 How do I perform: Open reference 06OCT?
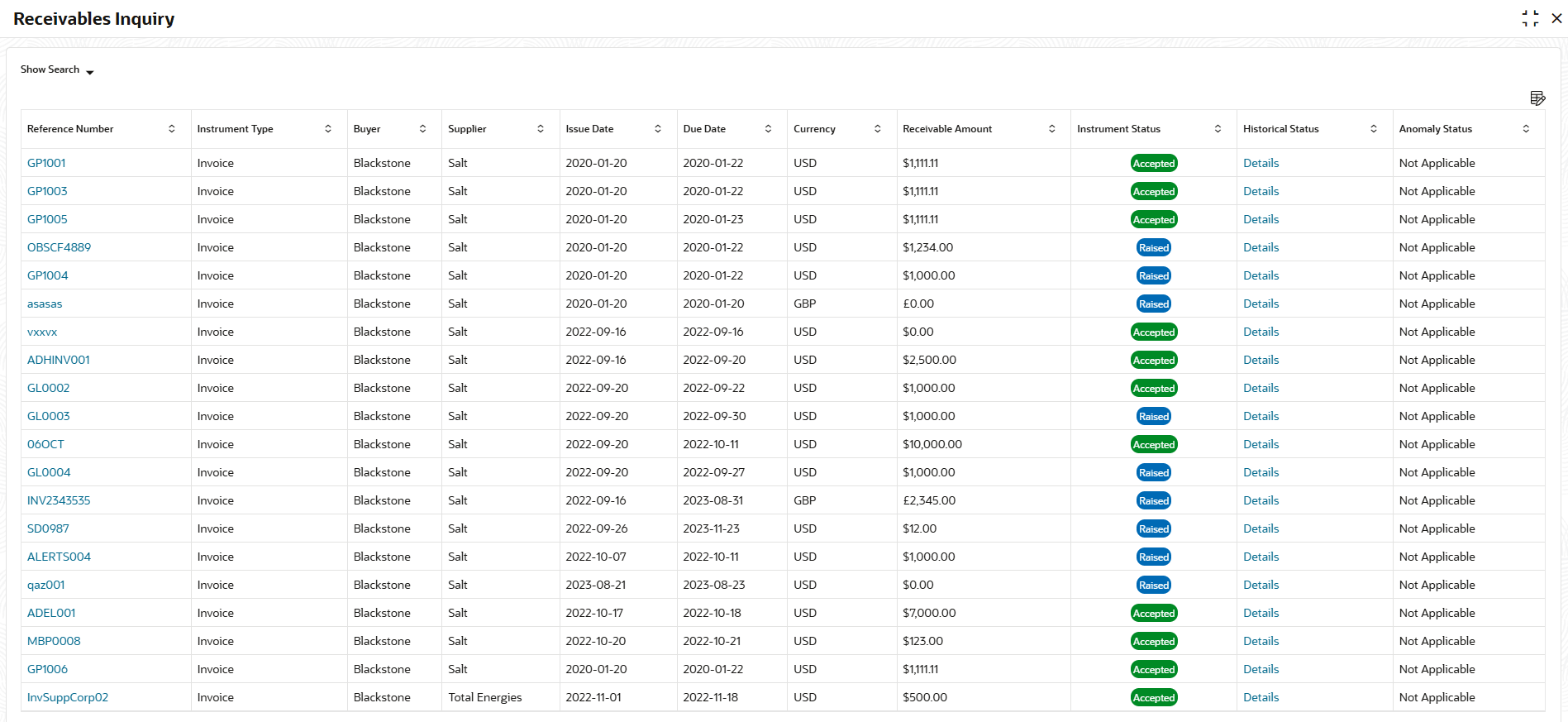(x=45, y=444)
